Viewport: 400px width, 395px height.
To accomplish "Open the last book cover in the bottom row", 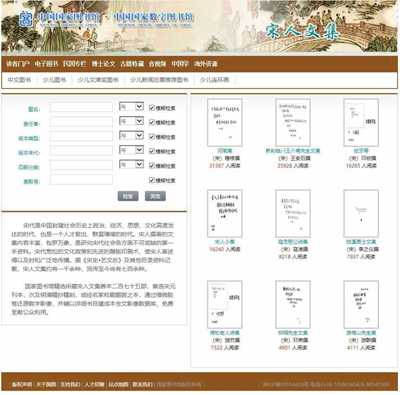I will click(361, 304).
